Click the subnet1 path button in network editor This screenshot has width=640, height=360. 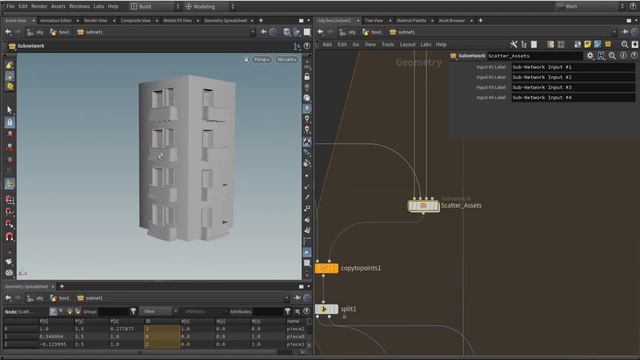click(402, 32)
